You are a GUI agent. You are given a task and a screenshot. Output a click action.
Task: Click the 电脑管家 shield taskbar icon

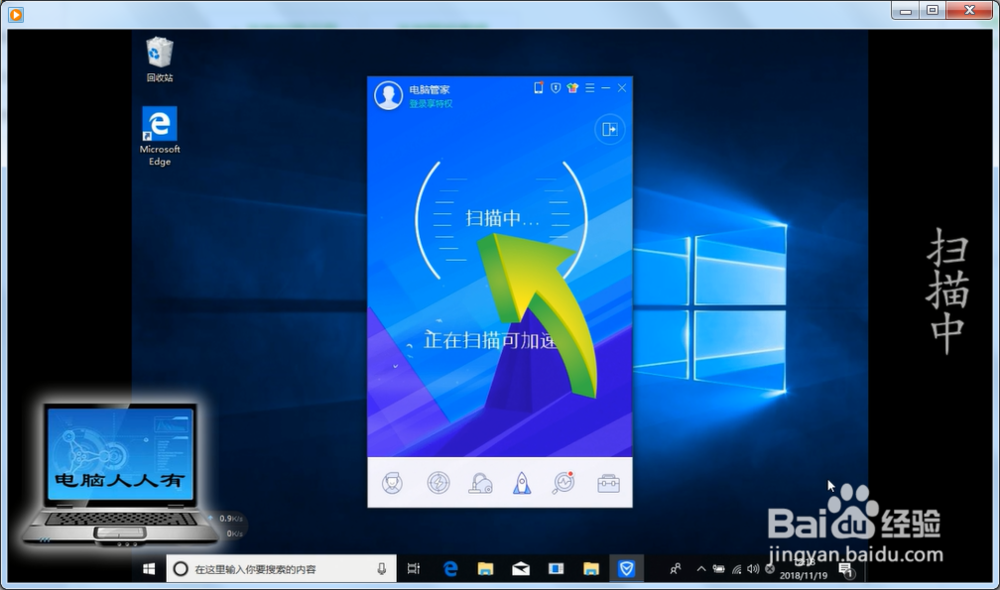(626, 568)
